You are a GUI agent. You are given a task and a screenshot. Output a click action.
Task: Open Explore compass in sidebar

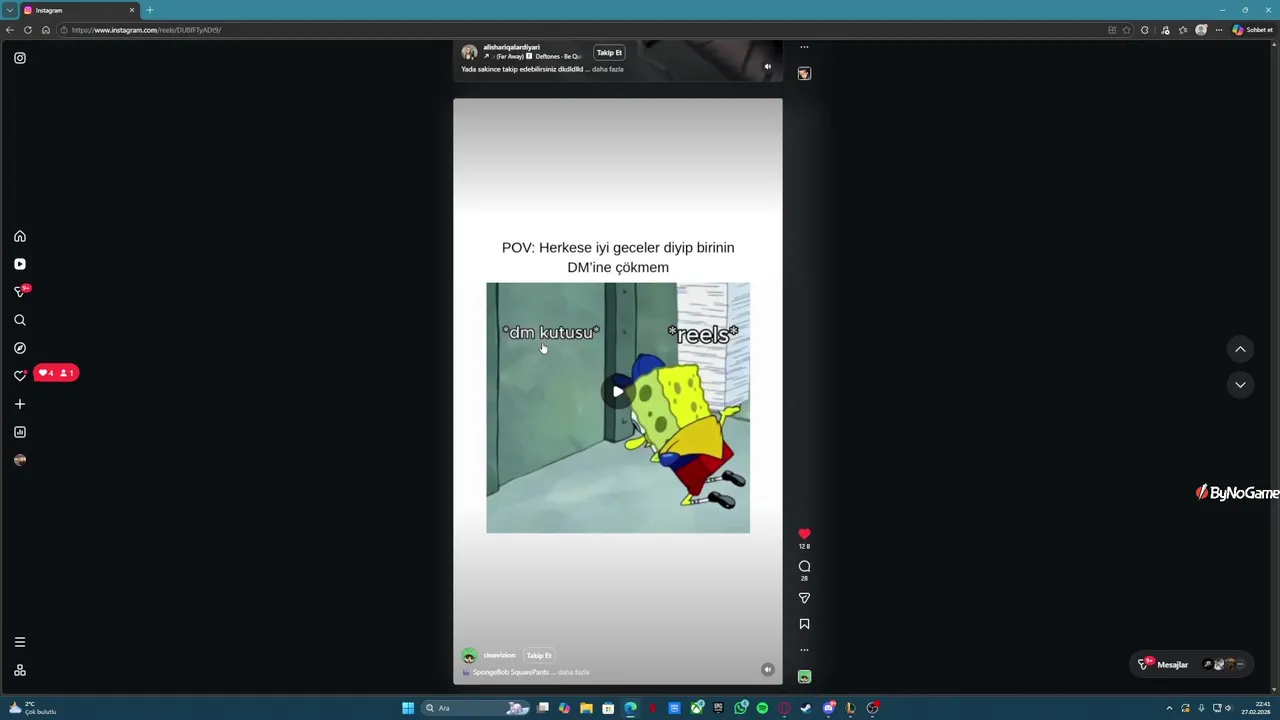pyautogui.click(x=19, y=348)
